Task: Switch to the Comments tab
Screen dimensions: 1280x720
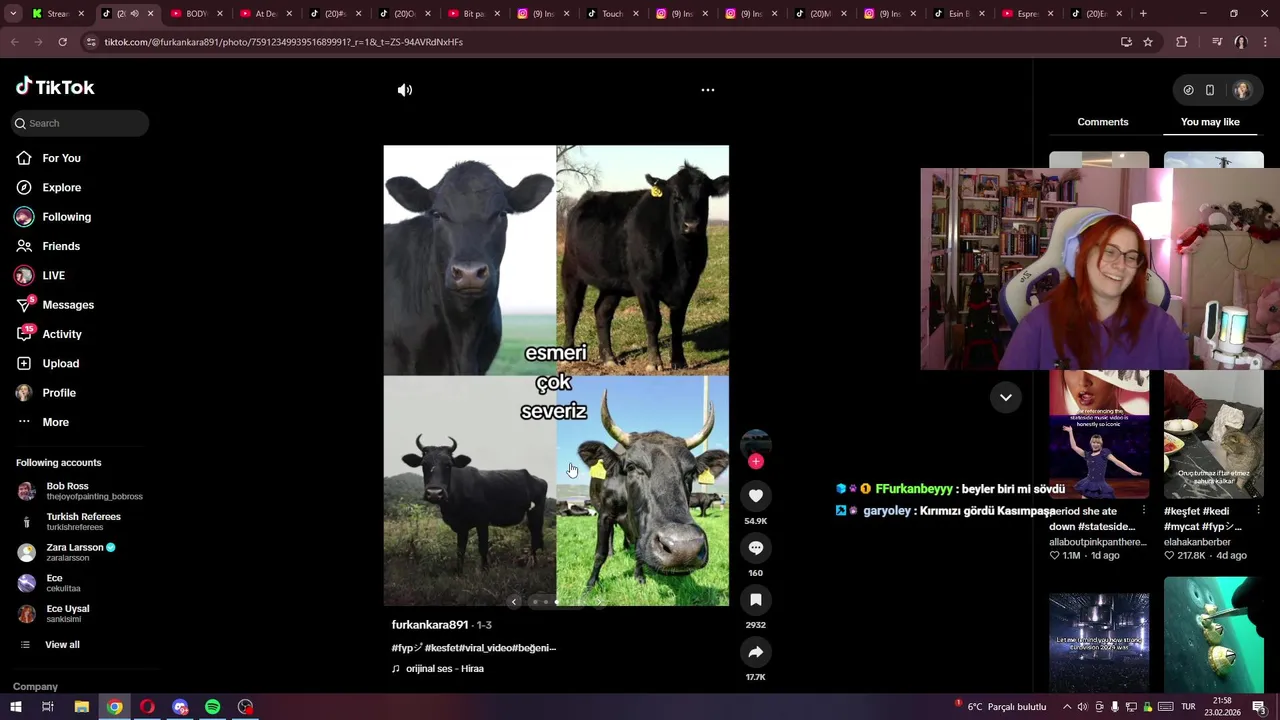Action: click(x=1103, y=122)
